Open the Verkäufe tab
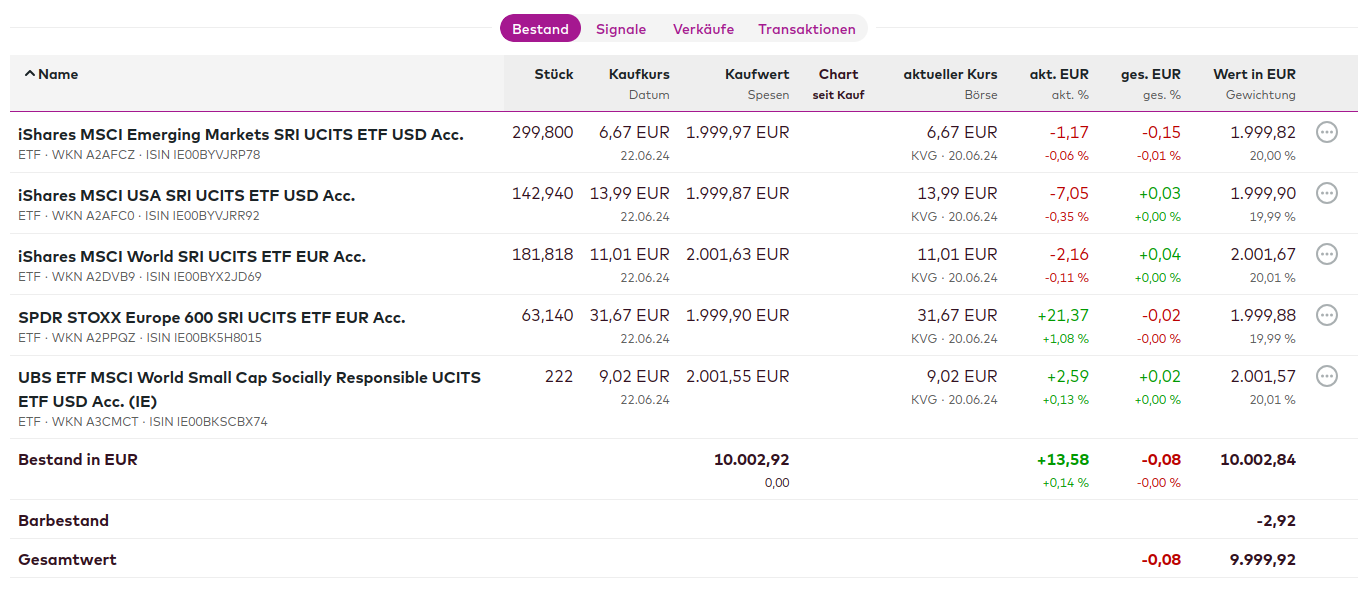The width and height of the screenshot is (1369, 596). (x=703, y=29)
